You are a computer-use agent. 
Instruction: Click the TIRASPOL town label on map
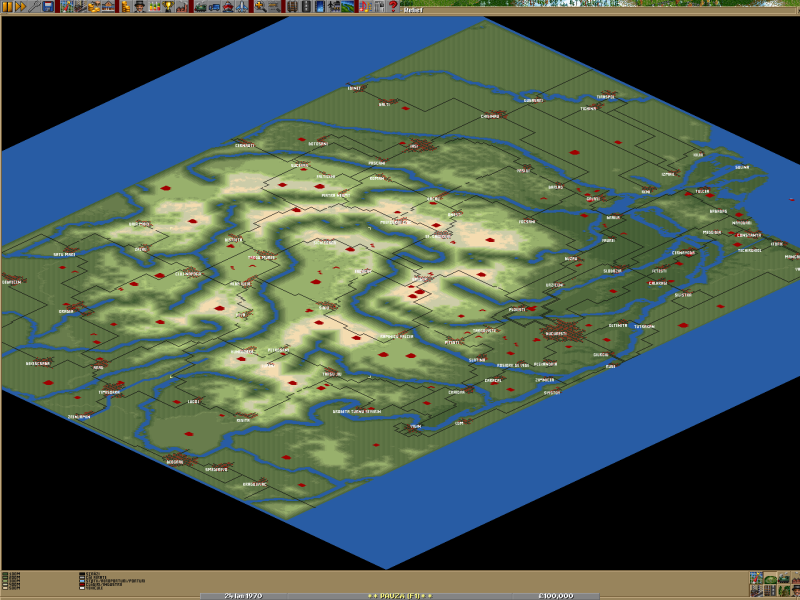pyautogui.click(x=606, y=96)
